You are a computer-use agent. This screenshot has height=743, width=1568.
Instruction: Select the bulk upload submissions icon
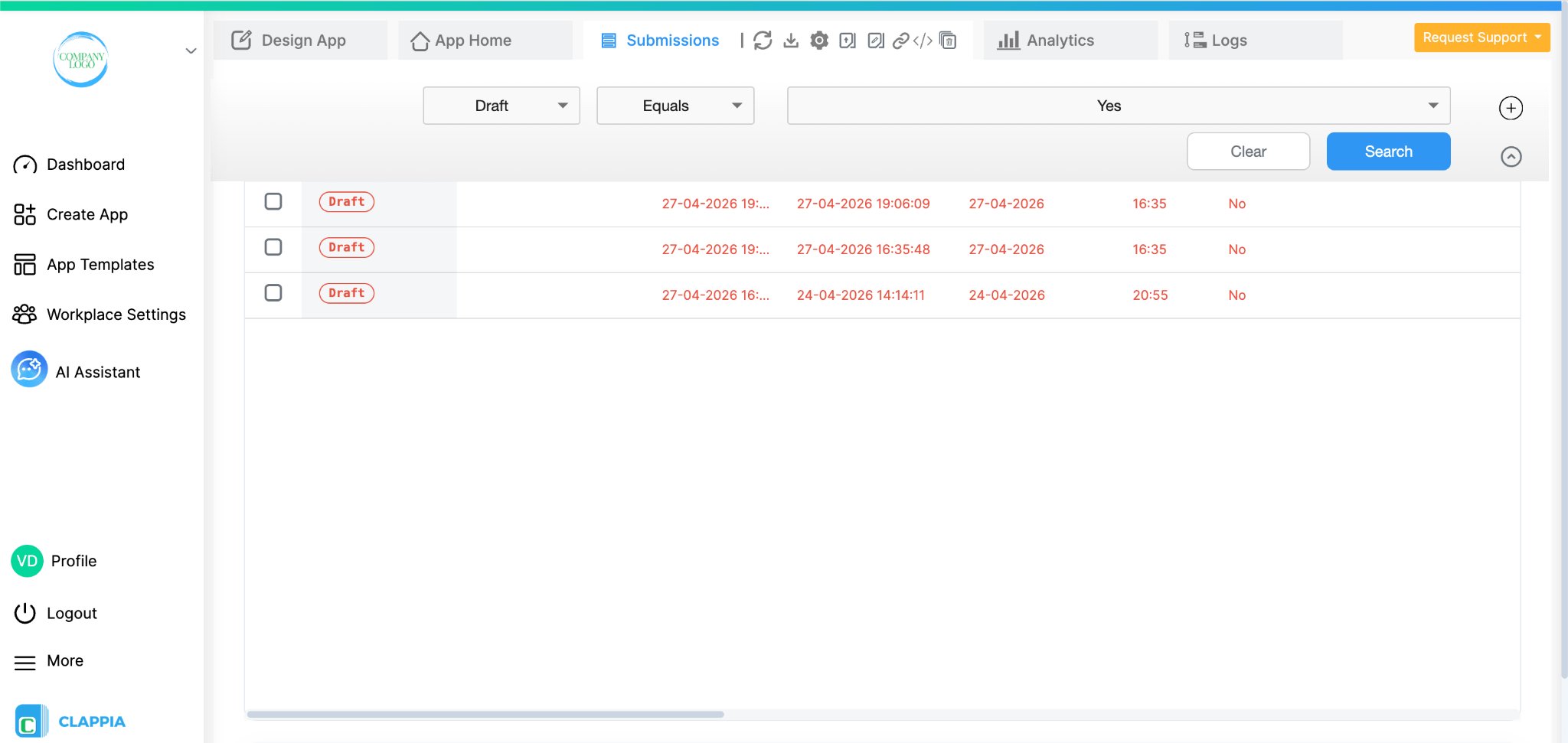point(847,41)
